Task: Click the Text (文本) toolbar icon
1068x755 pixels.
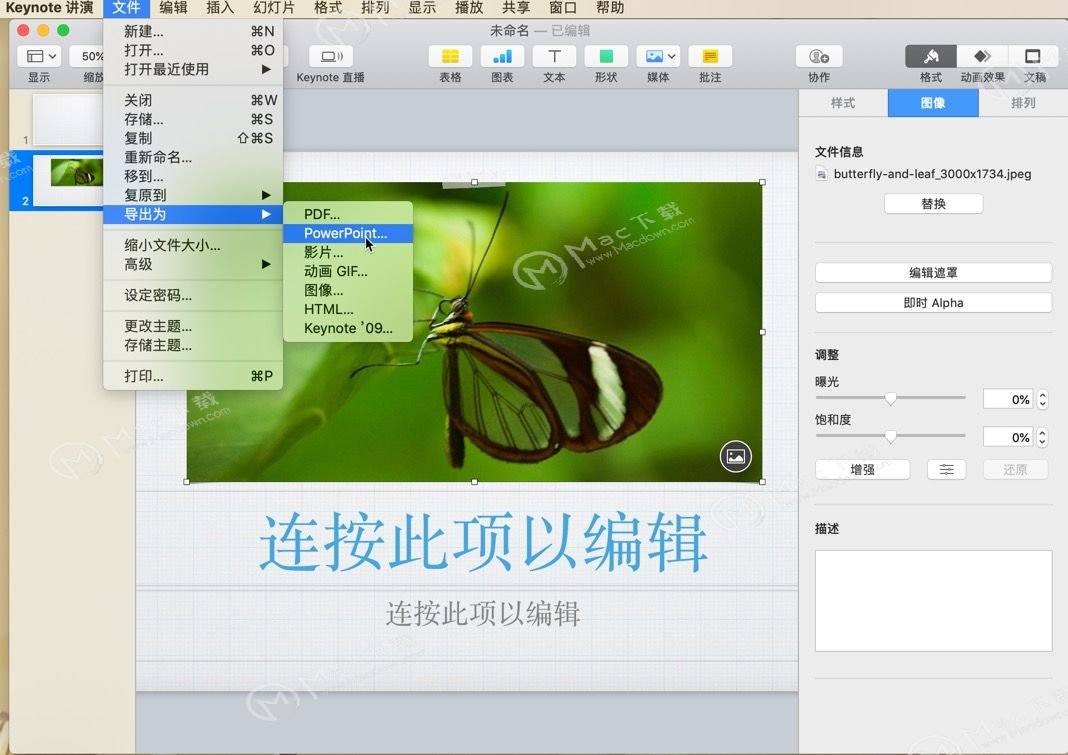Action: [x=554, y=57]
